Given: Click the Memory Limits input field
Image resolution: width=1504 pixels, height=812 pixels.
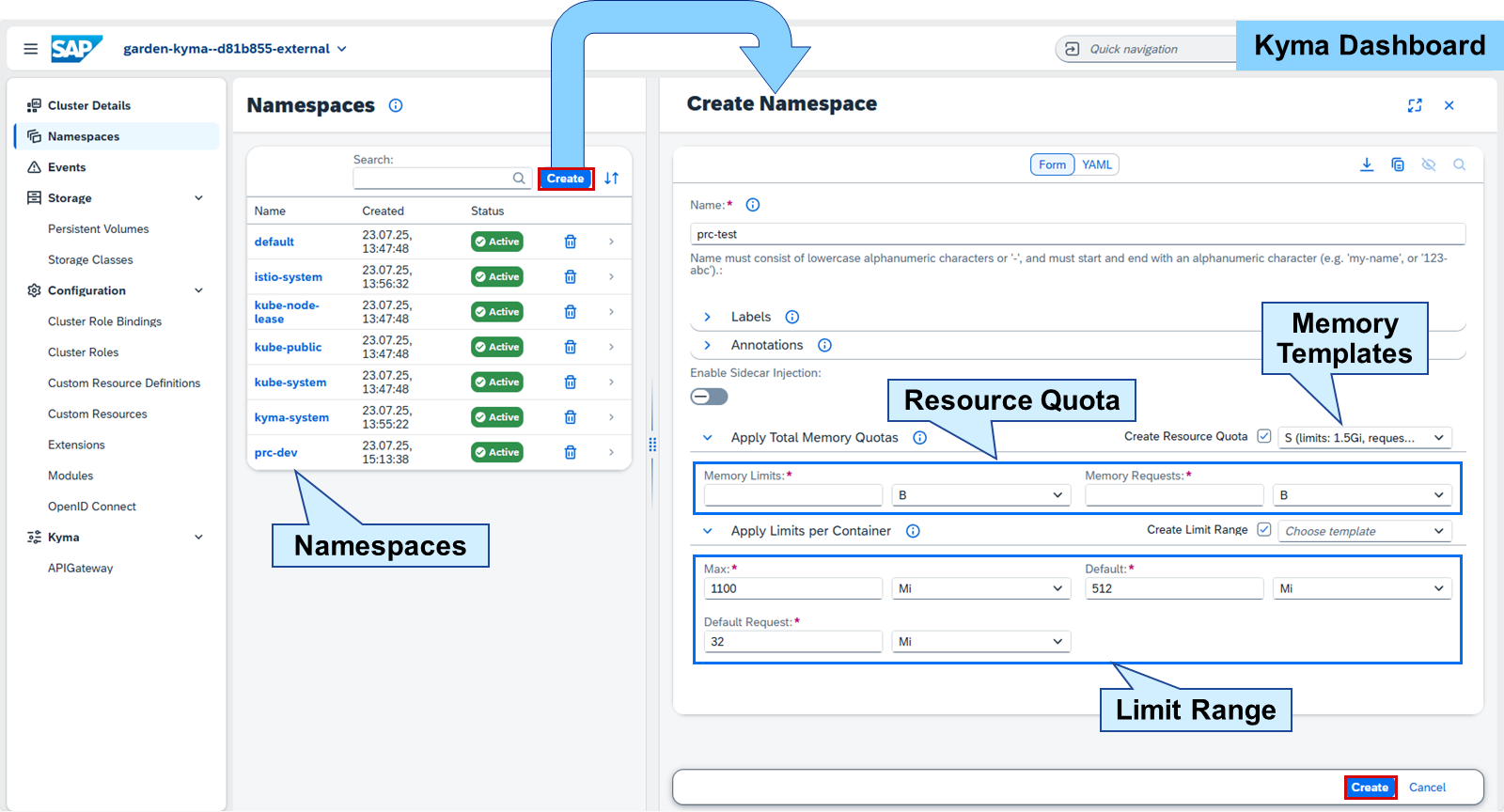Looking at the screenshot, I should click(793, 495).
